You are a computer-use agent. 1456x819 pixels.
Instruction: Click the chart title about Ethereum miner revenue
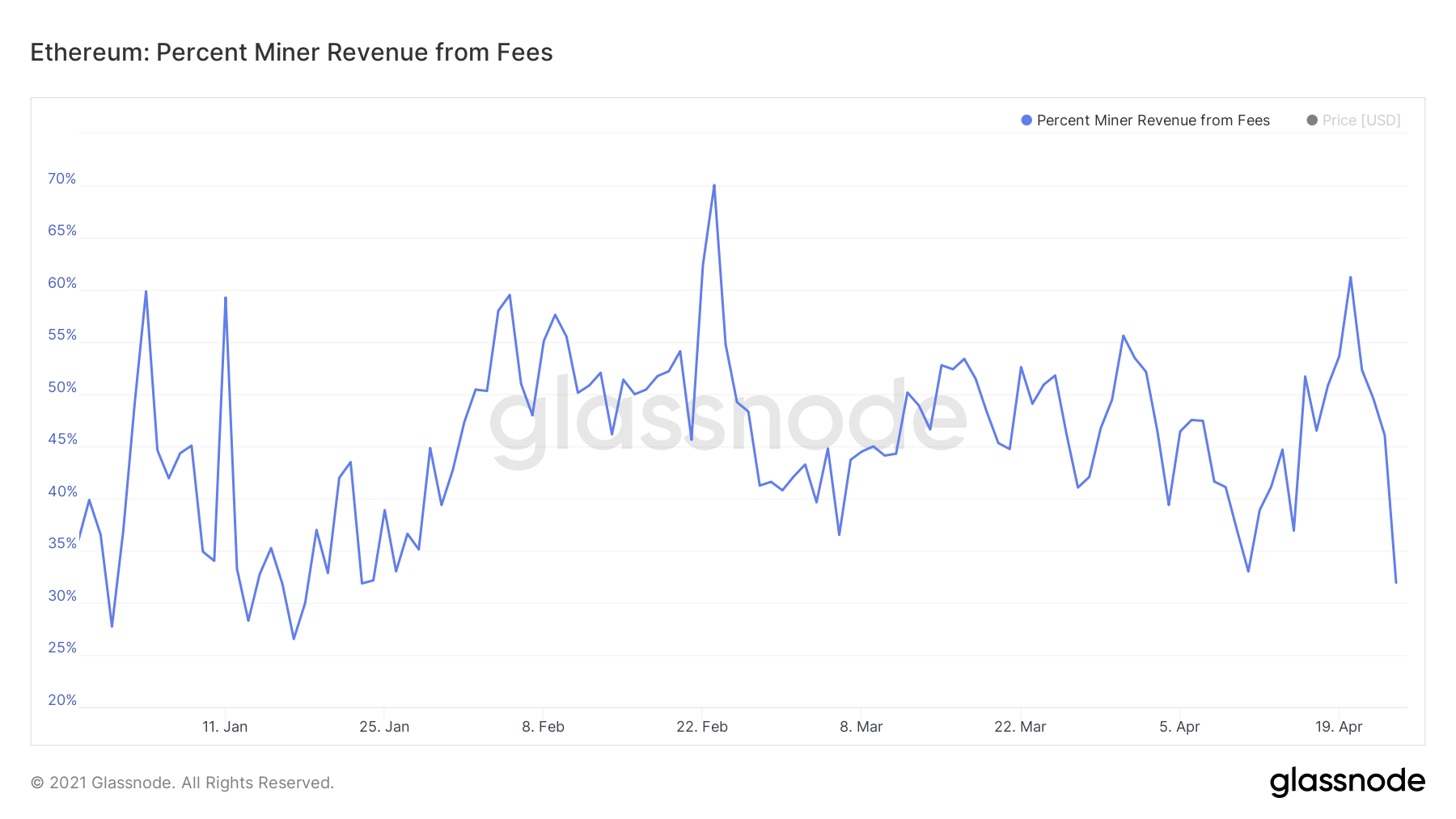pos(291,53)
